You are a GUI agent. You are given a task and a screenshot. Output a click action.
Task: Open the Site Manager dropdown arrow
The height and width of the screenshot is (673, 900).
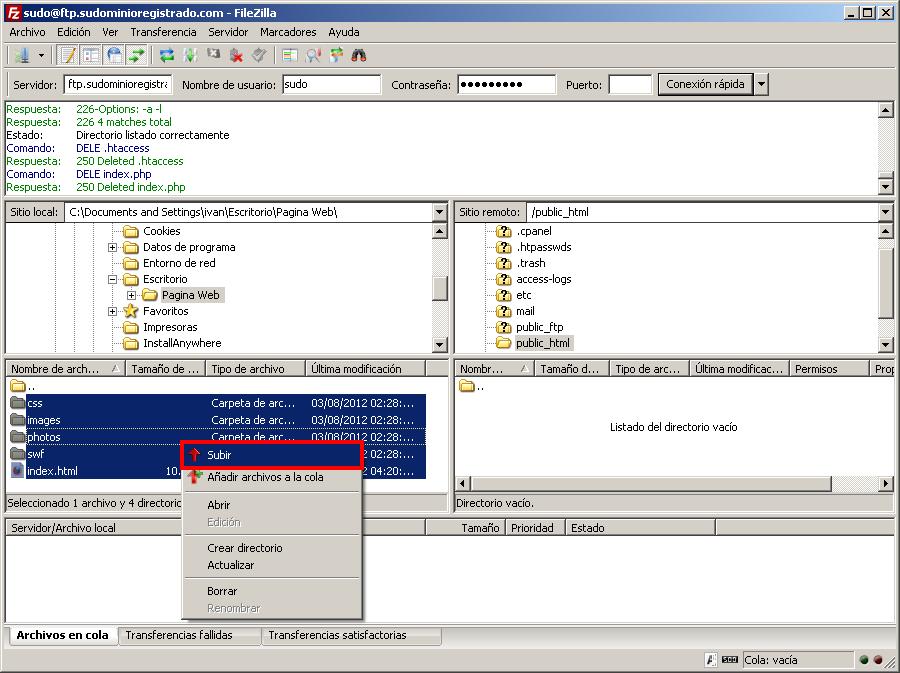(x=41, y=56)
